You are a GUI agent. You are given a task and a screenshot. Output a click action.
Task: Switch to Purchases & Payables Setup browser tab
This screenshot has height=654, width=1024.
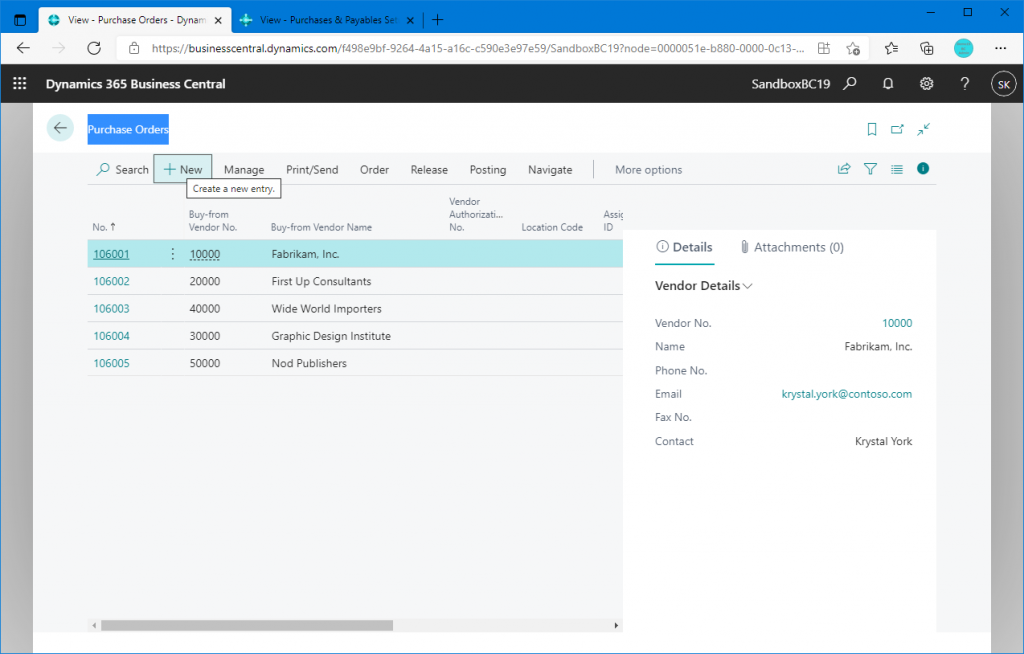[x=327, y=20]
